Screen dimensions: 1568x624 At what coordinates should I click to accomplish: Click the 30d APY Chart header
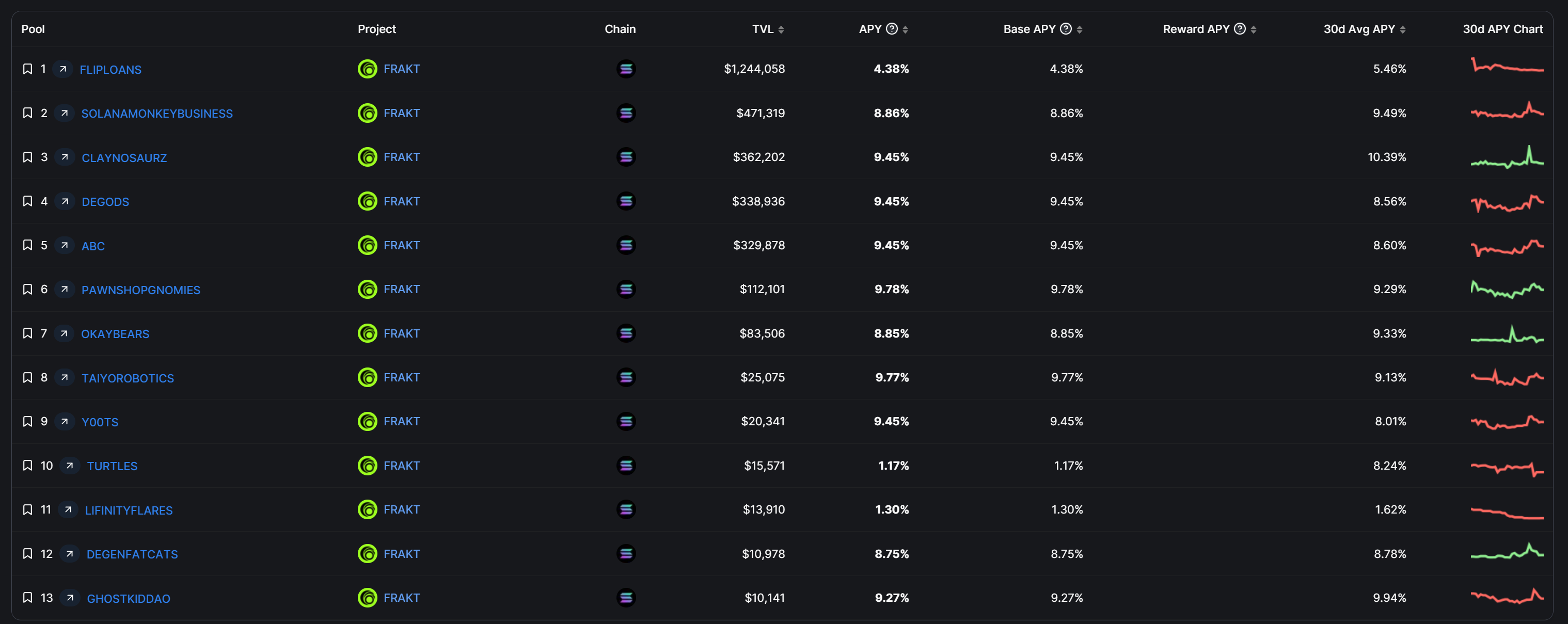click(1503, 28)
